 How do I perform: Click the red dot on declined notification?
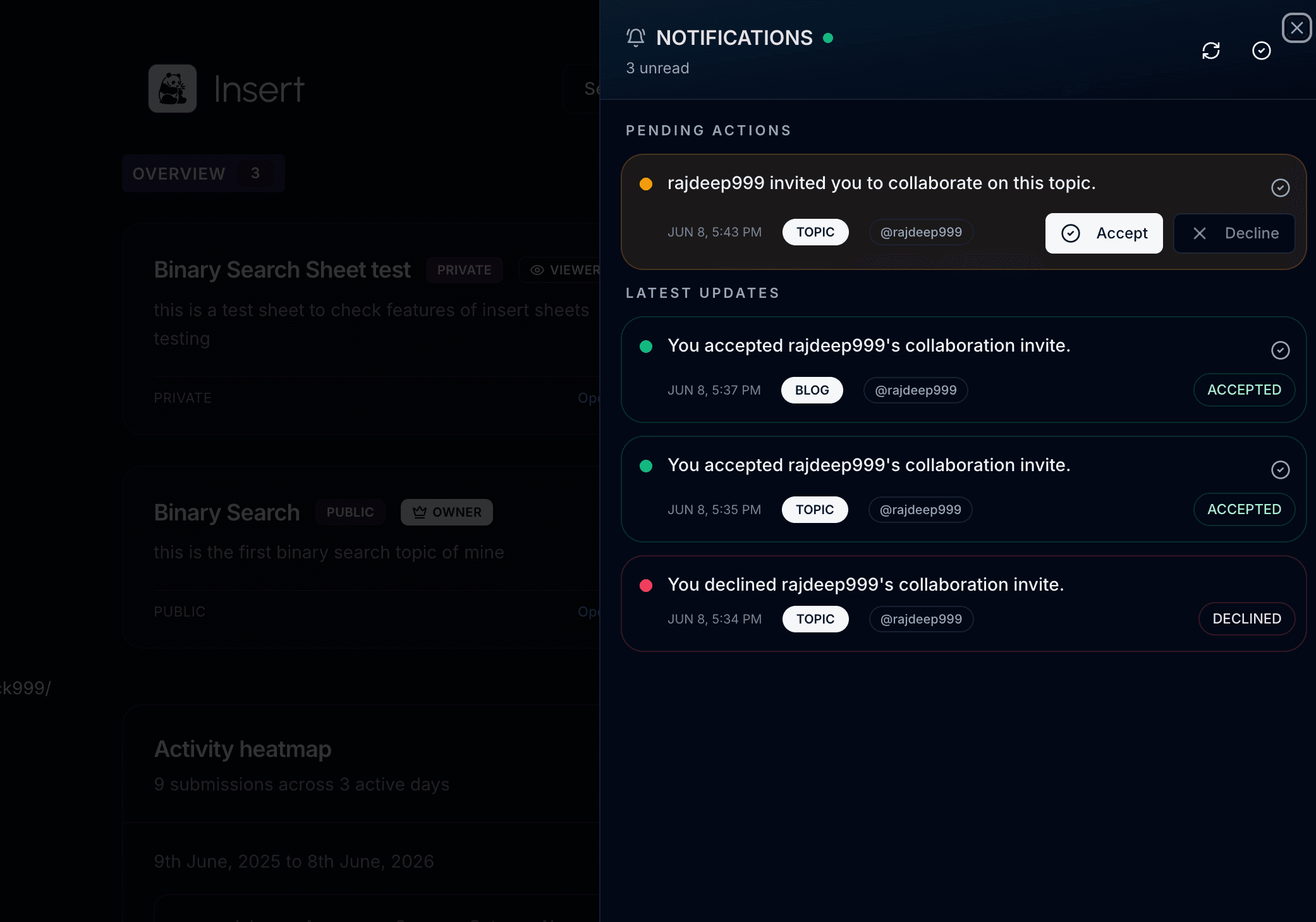[x=646, y=586]
